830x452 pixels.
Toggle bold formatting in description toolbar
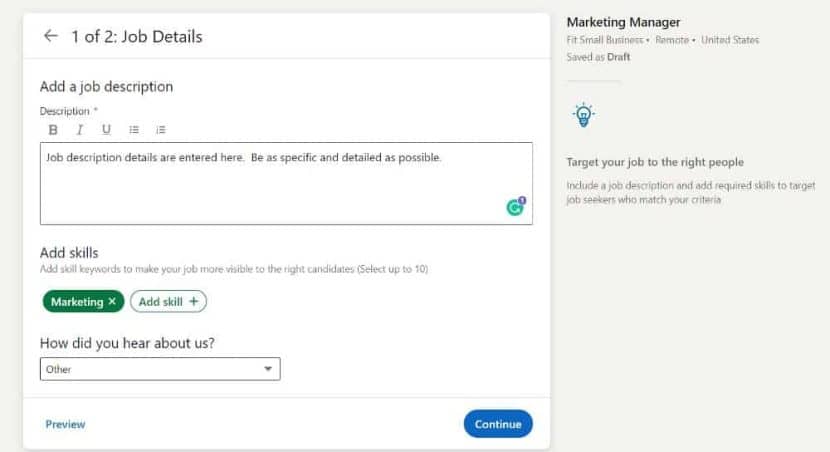coord(54,130)
